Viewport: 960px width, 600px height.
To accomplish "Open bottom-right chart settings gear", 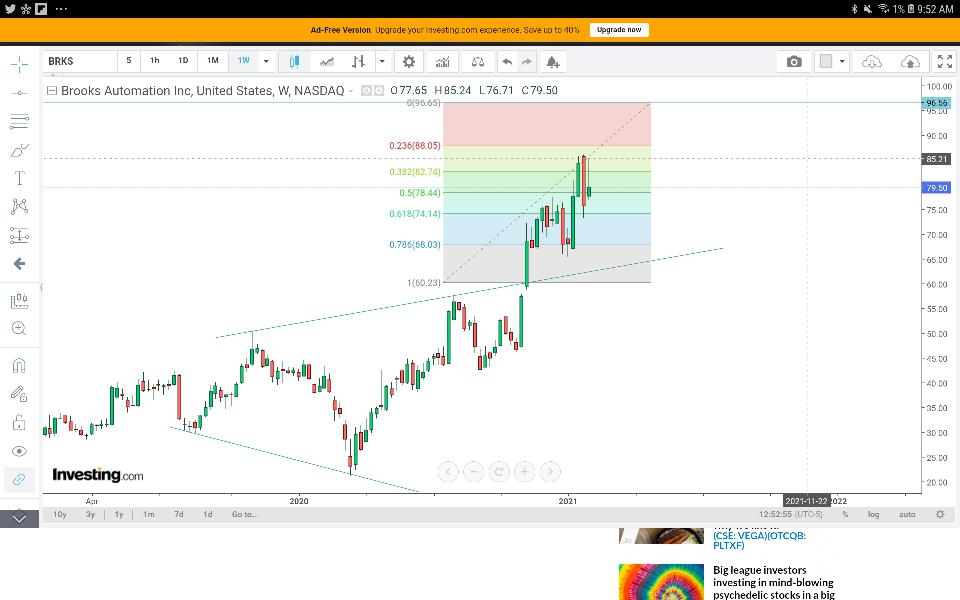I will [940, 514].
